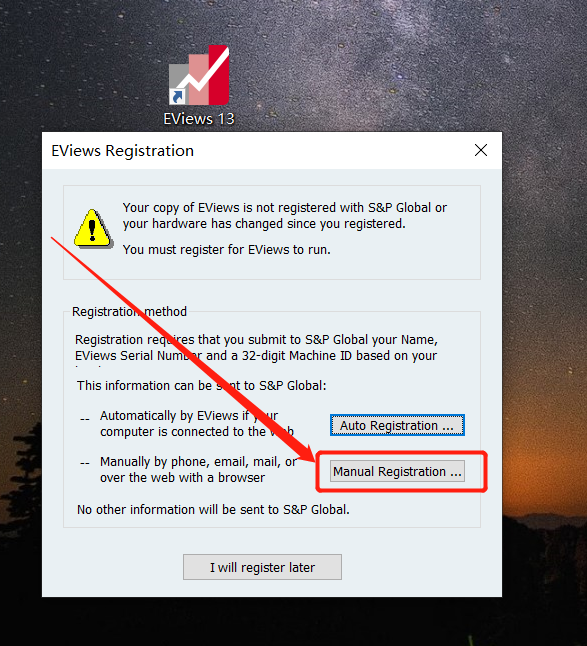Screen dimensions: 587x646
Task: Click the EViews Registration title bar text
Action: 122,151
